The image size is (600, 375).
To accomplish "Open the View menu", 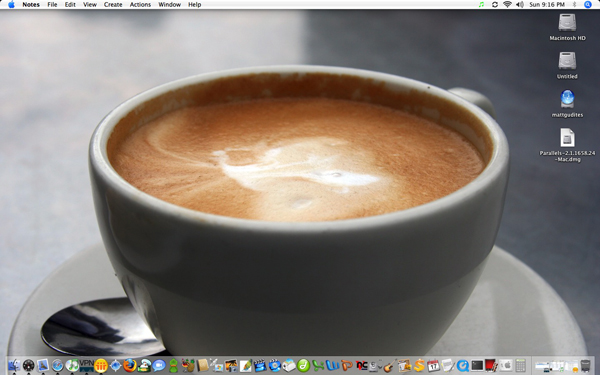I will (90, 5).
